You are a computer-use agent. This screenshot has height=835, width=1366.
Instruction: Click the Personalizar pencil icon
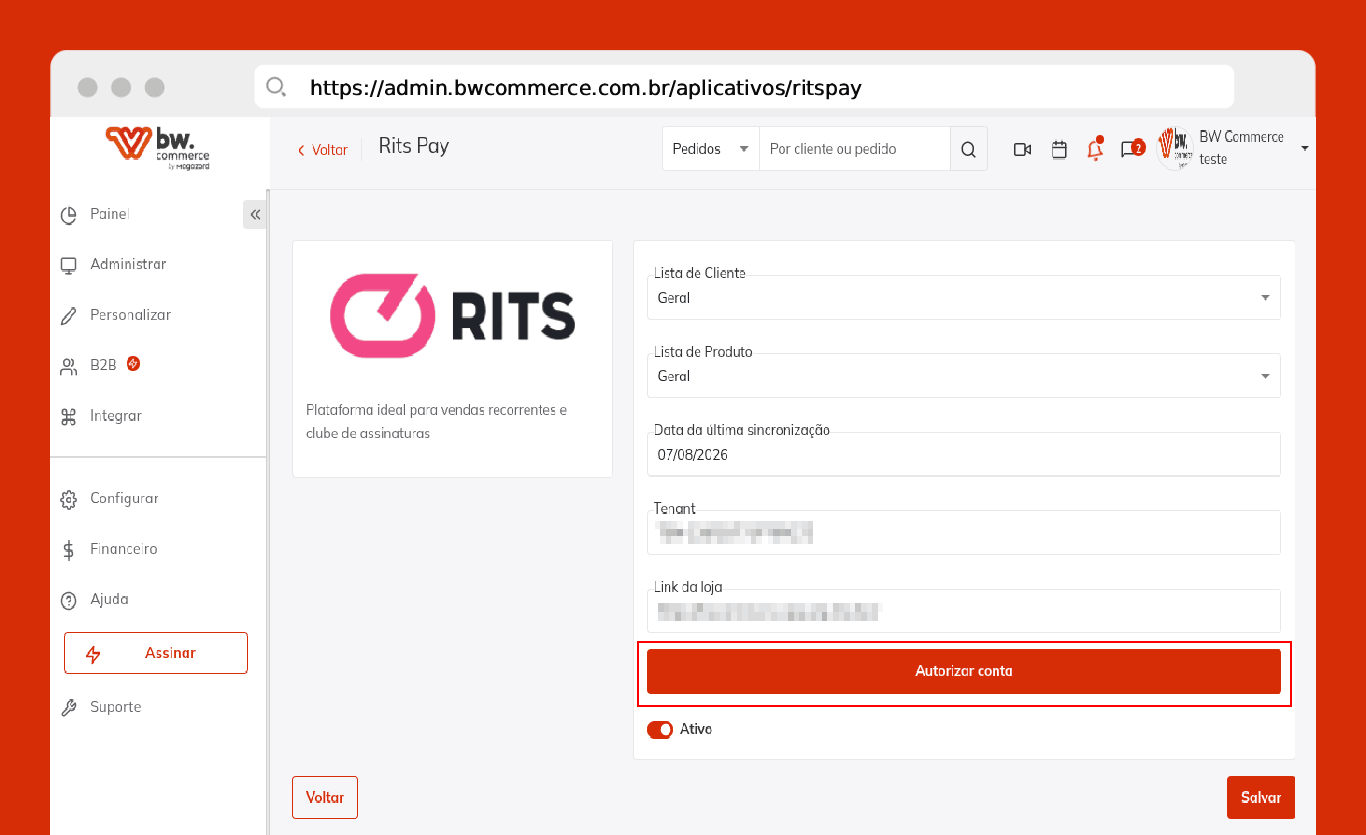(69, 316)
